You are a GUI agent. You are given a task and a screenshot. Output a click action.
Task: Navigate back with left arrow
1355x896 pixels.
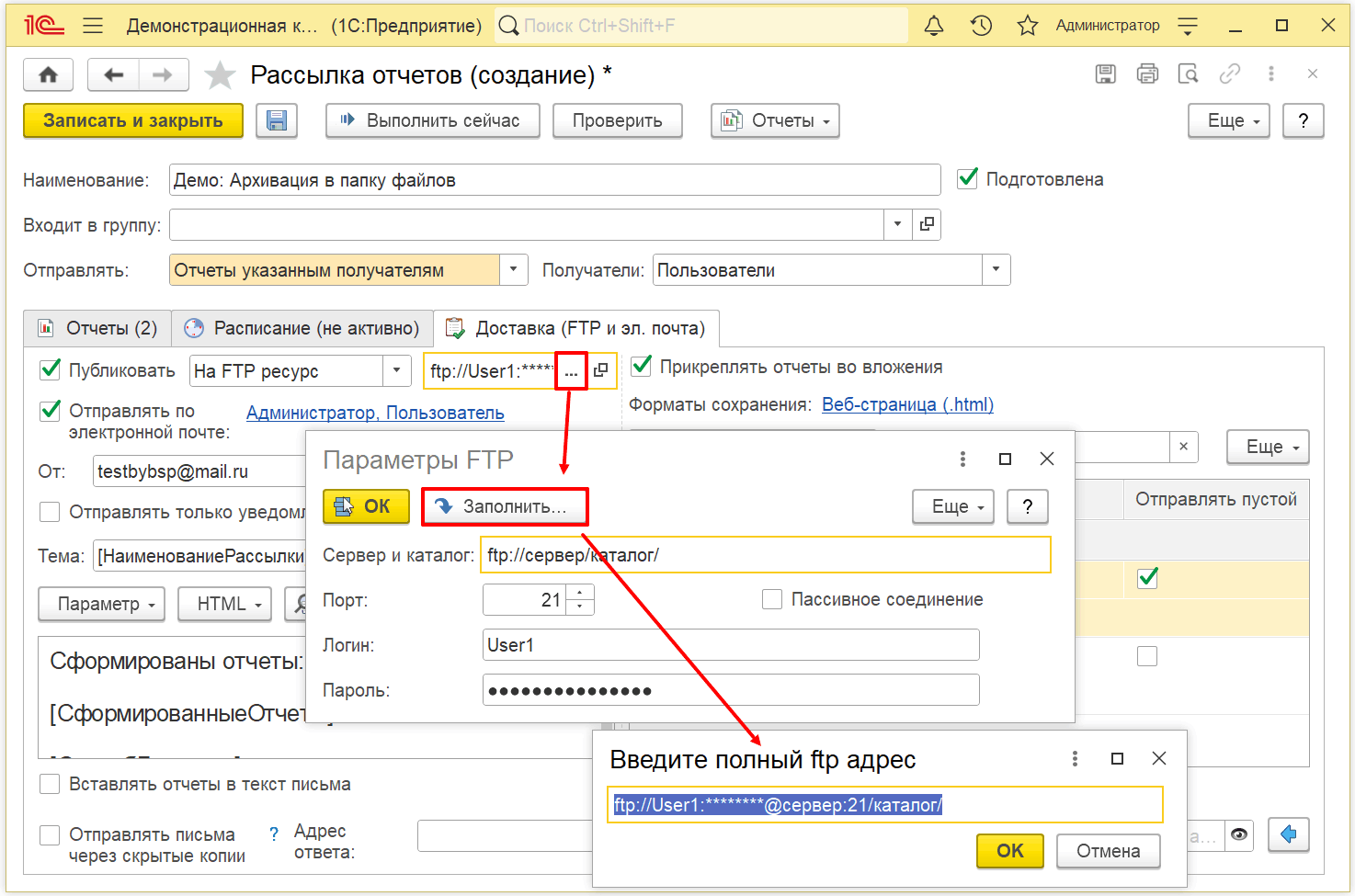click(114, 74)
